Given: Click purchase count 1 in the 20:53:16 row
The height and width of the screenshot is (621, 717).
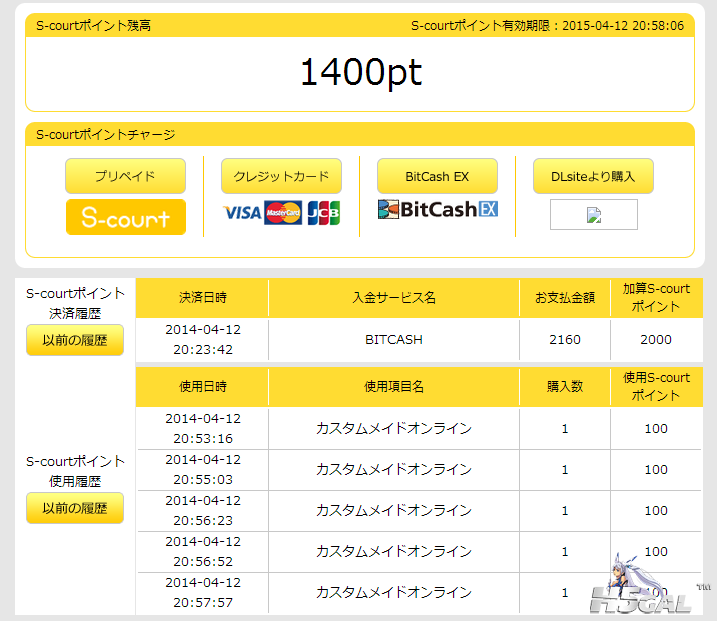Looking at the screenshot, I should click(565, 428).
